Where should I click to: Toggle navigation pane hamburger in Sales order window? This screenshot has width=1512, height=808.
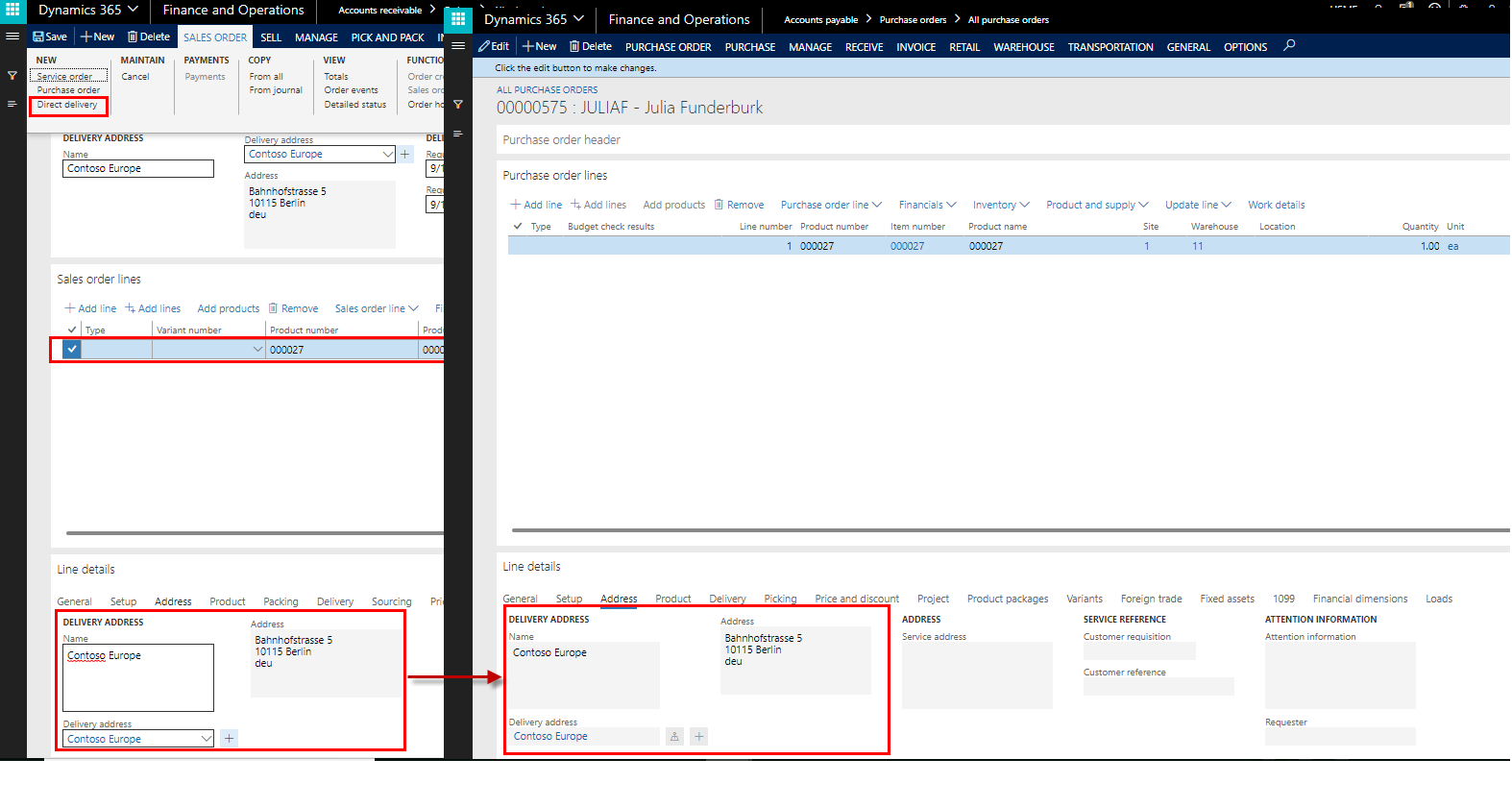[12, 37]
